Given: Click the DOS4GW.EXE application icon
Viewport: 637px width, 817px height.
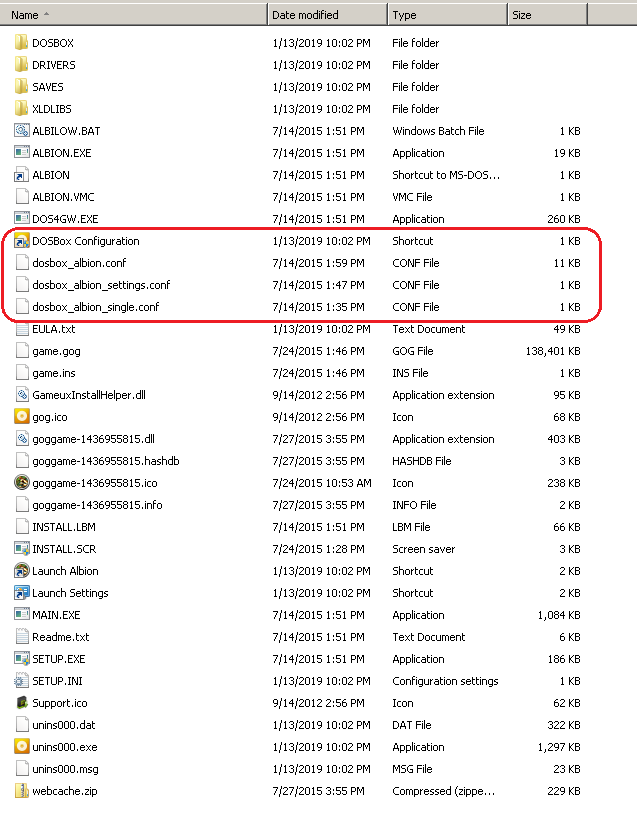Looking at the screenshot, I should click(x=21, y=218).
